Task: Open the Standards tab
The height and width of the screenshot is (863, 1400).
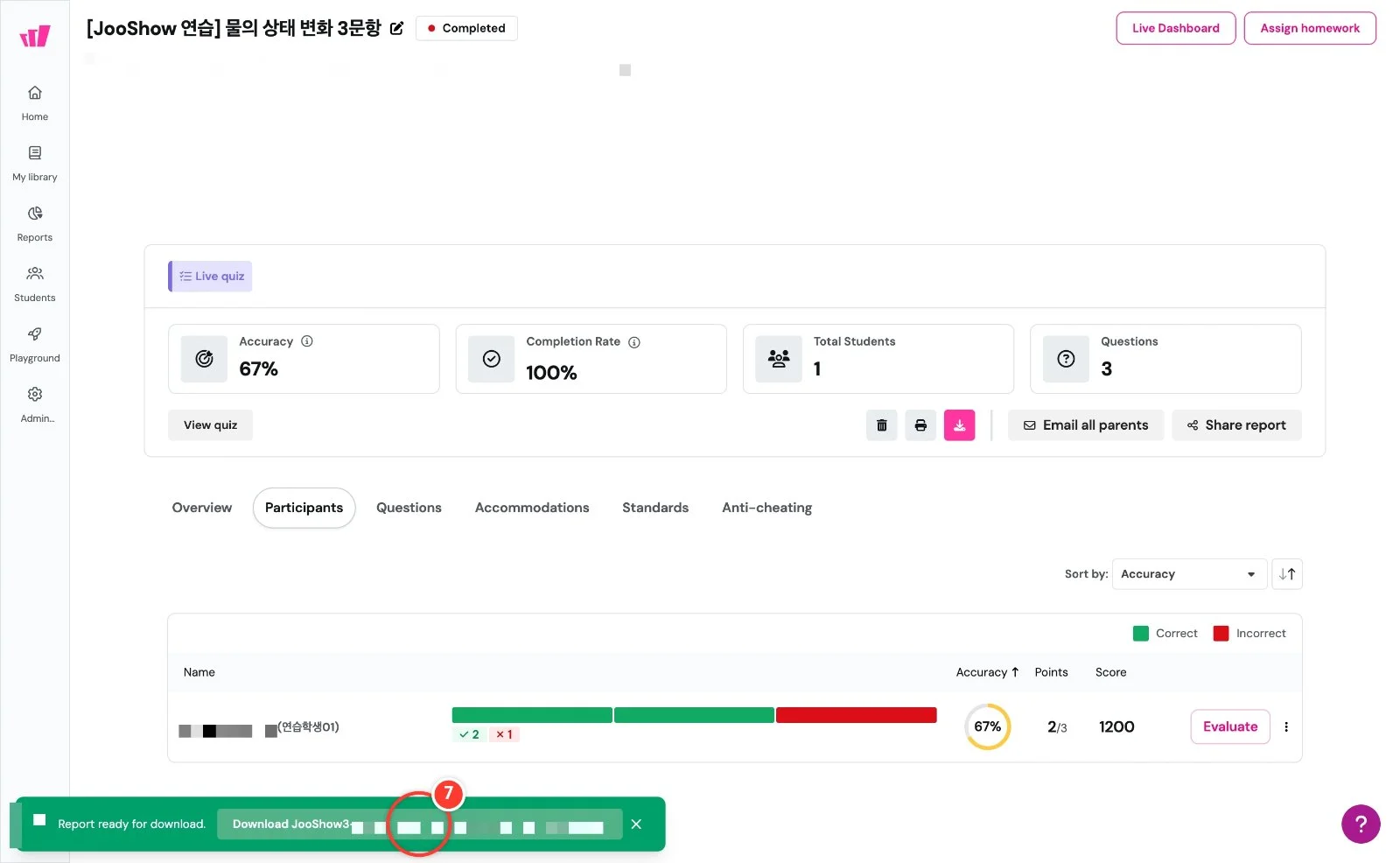Action: (655, 508)
